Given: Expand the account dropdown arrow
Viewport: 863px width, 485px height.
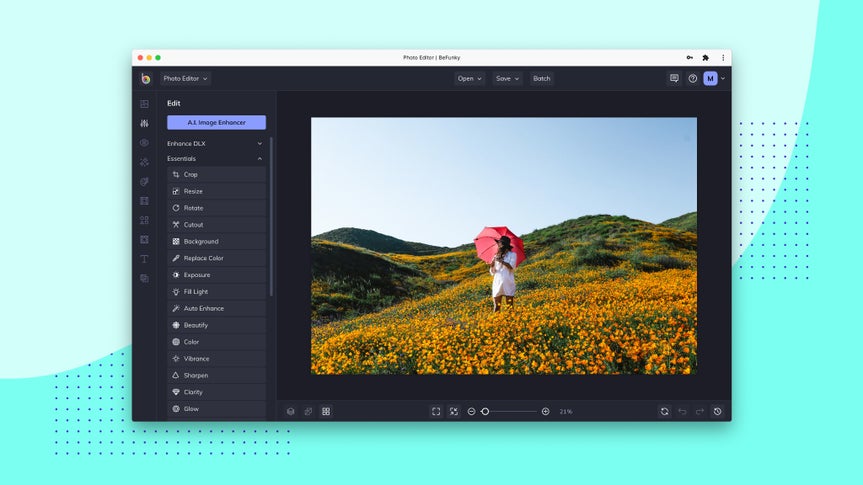Looking at the screenshot, I should (x=723, y=79).
